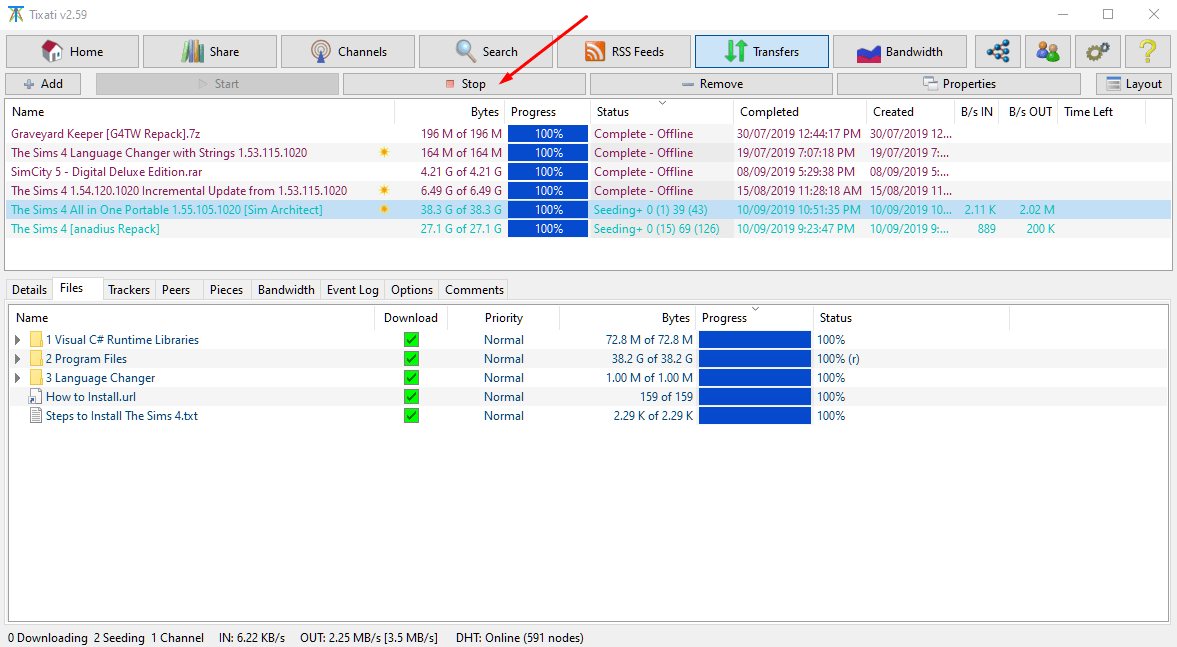The image size is (1177, 647).
Task: Click the OUT speed in status bar
Action: coord(369,638)
